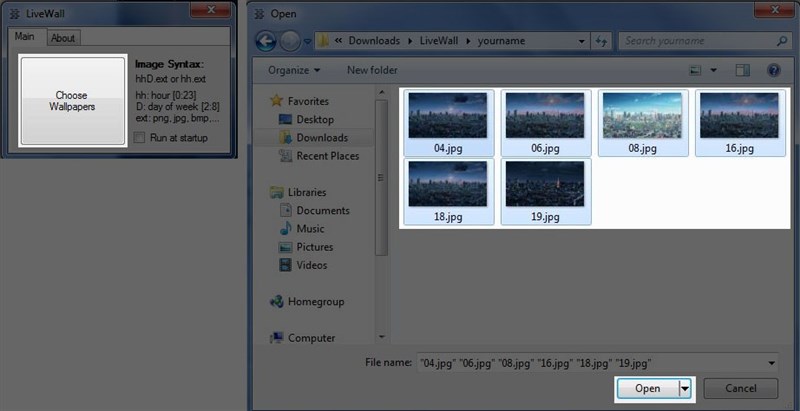Expand the address bar history dropdown
Viewport: 800px width, 411px height.
[582, 41]
